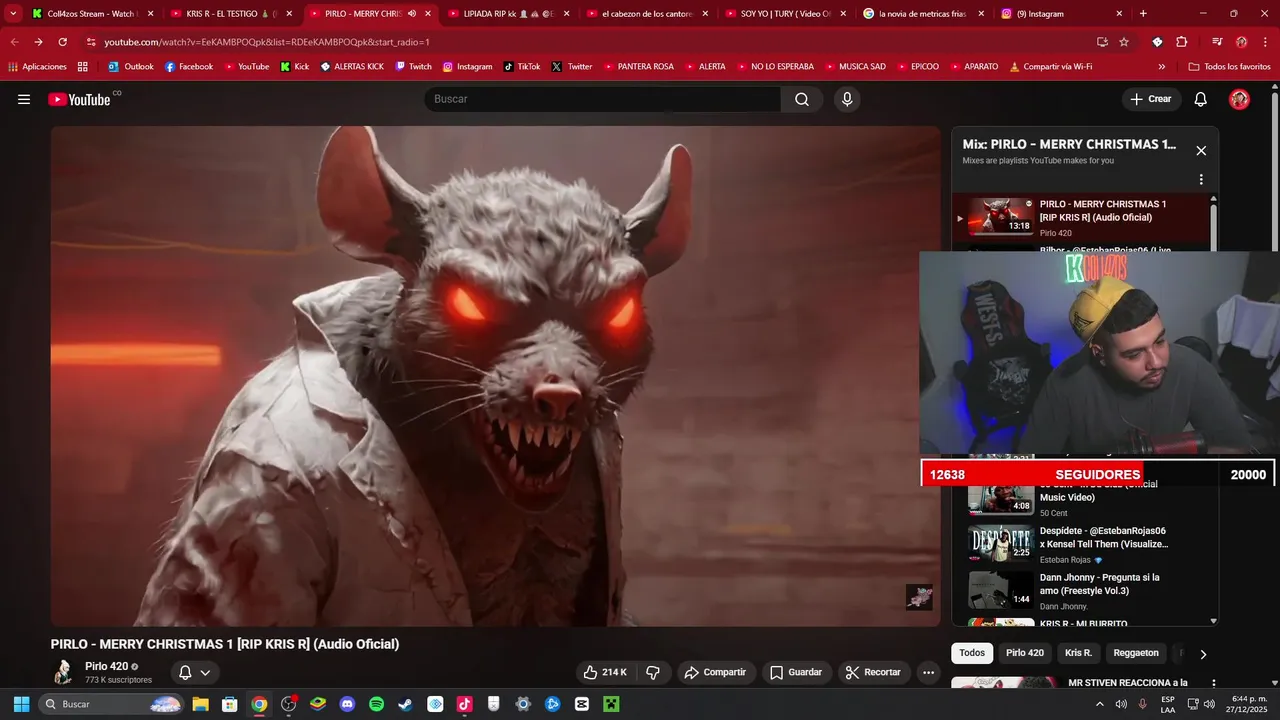Click the Recortar clip button
Image resolution: width=1280 pixels, height=720 pixels.
874,672
